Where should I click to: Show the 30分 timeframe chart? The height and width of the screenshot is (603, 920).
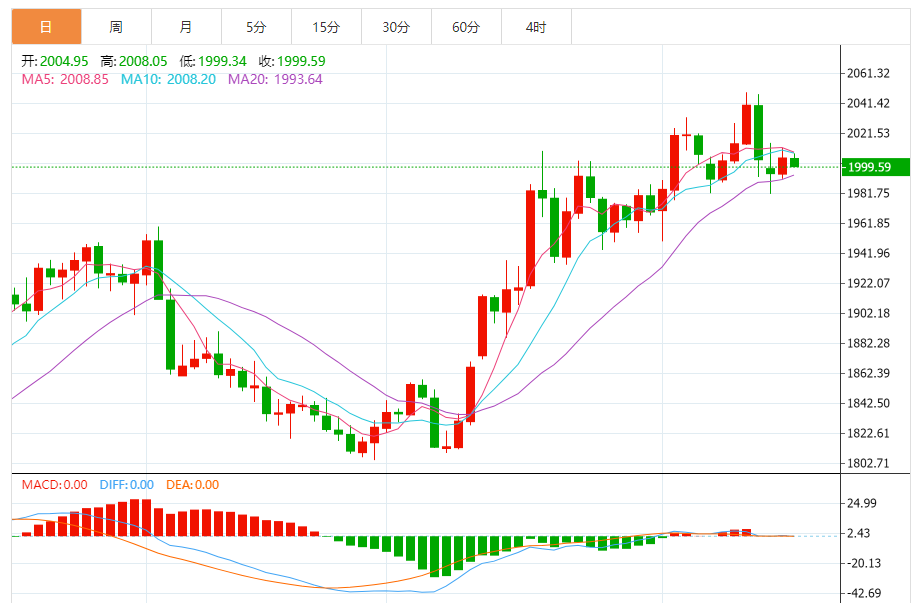396,27
